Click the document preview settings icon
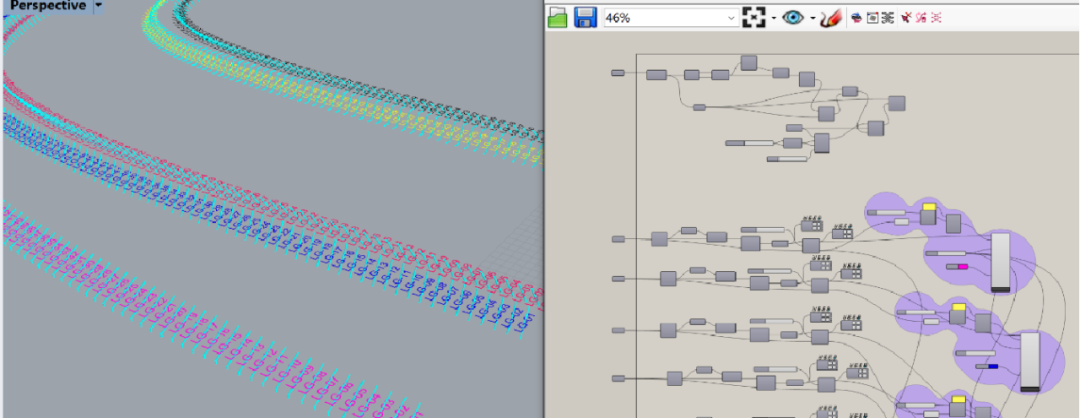Viewport: 1080px width, 418px height. [887, 18]
